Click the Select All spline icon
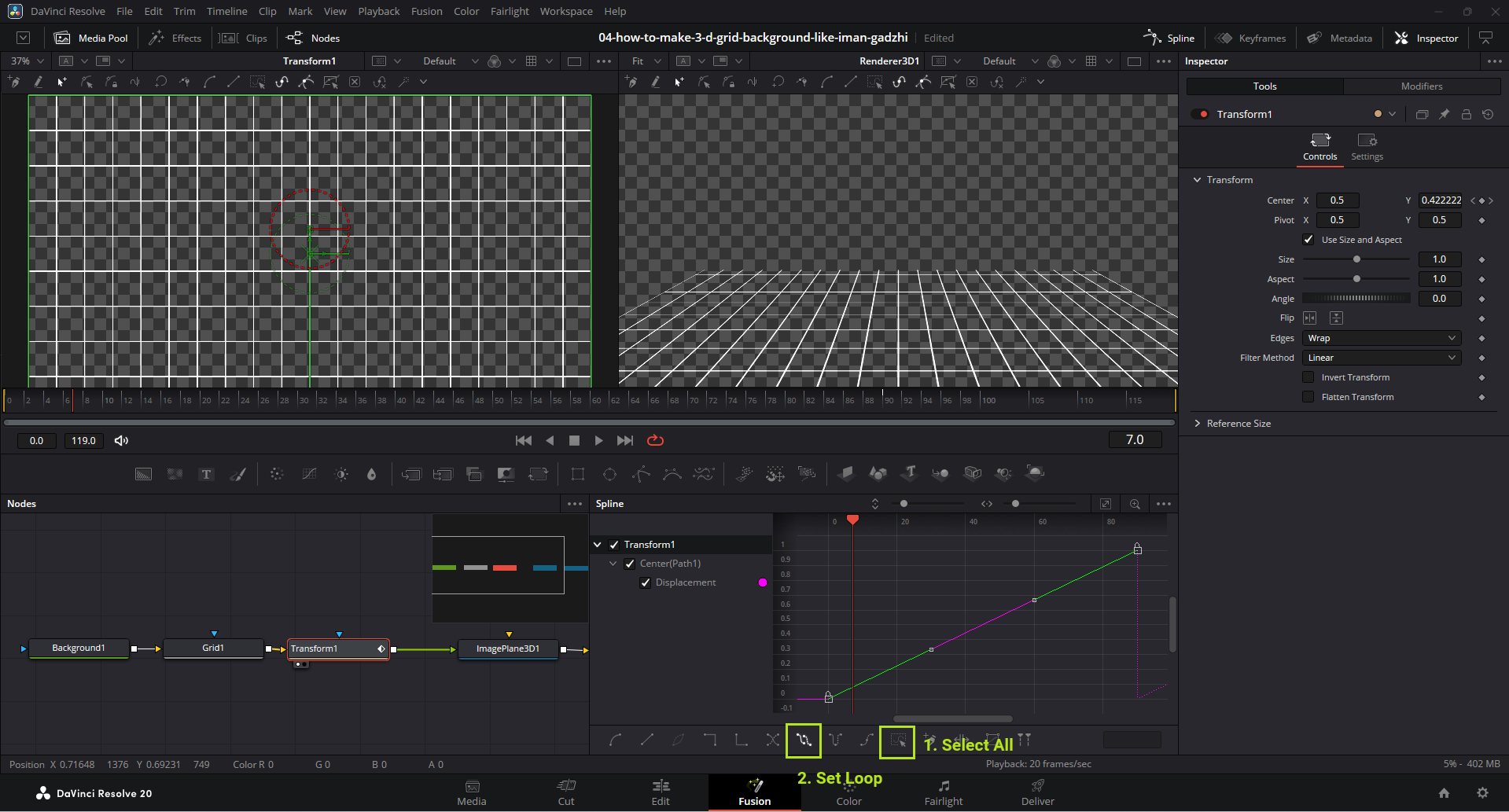Screen dimensions: 1509x812 click(897, 740)
